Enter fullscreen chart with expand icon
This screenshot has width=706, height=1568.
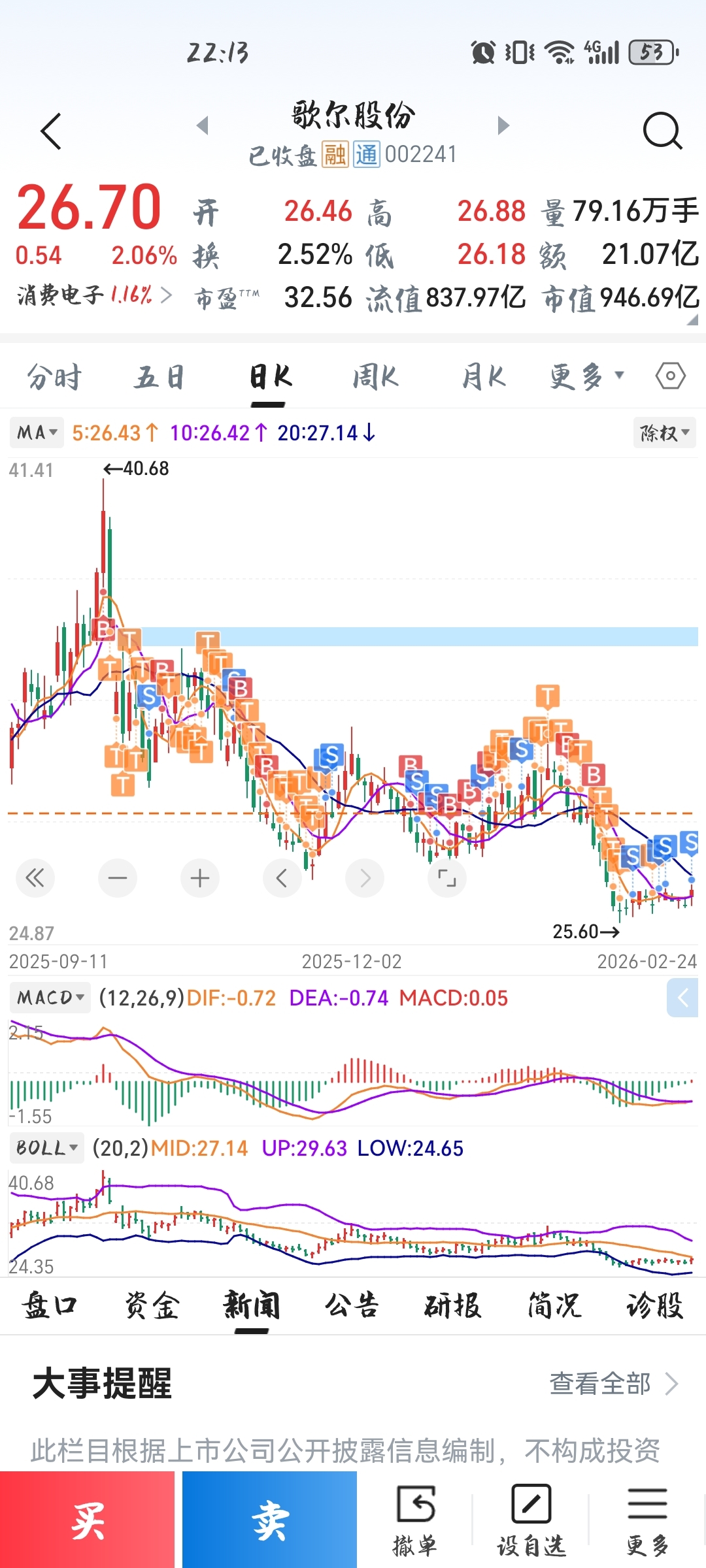click(447, 878)
